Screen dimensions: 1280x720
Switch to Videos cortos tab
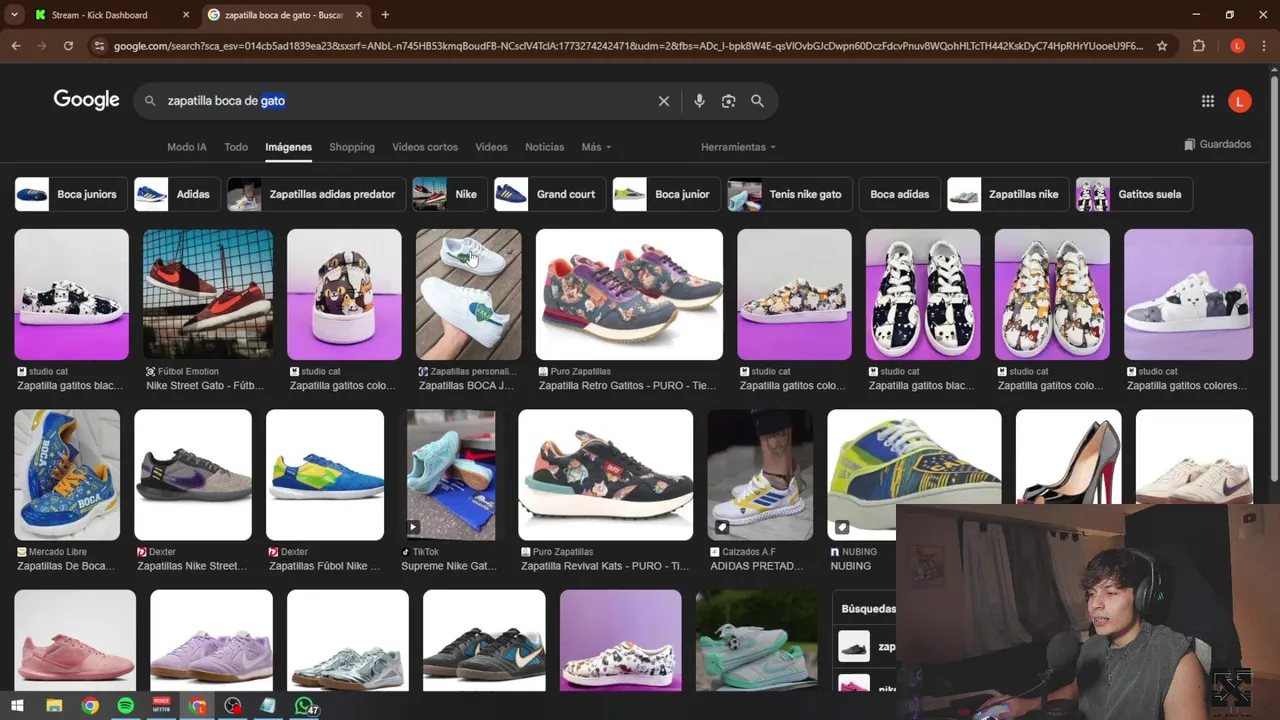(x=425, y=147)
